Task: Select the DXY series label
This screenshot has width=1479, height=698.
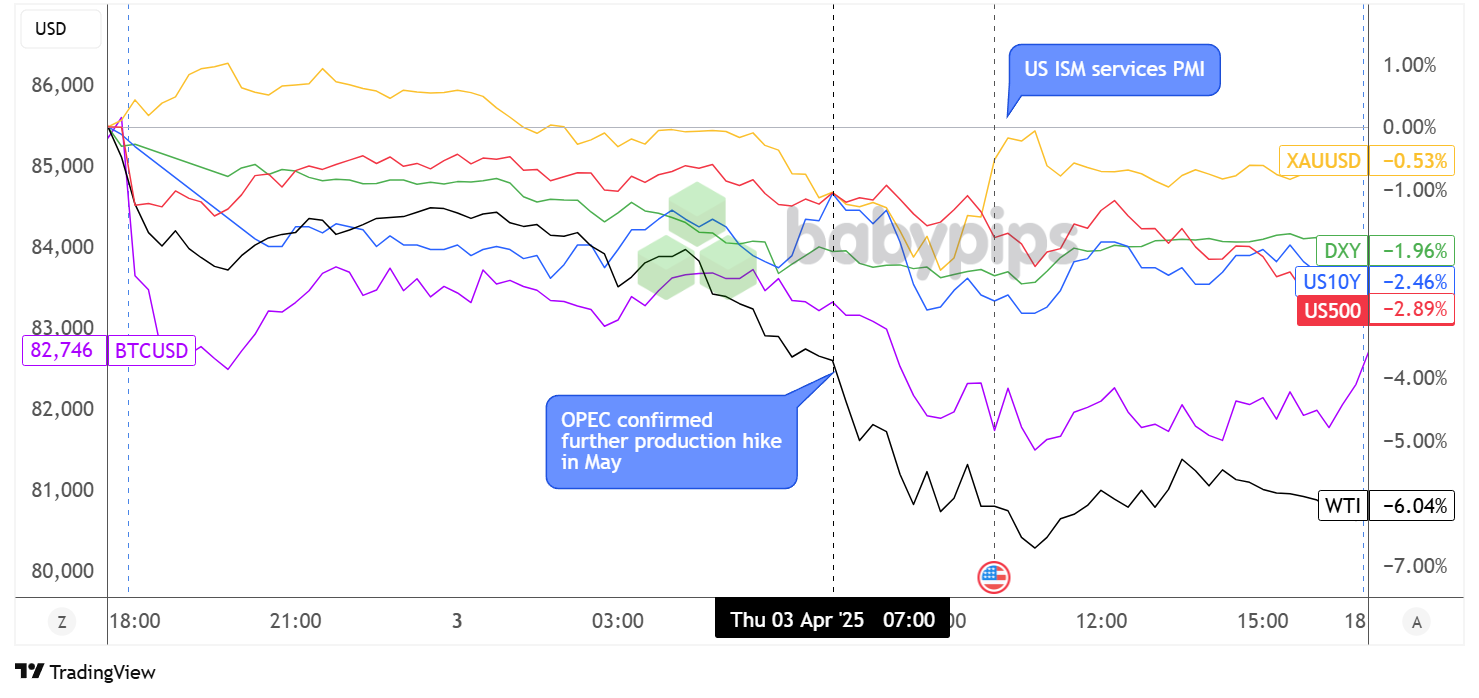Action: (x=1342, y=250)
